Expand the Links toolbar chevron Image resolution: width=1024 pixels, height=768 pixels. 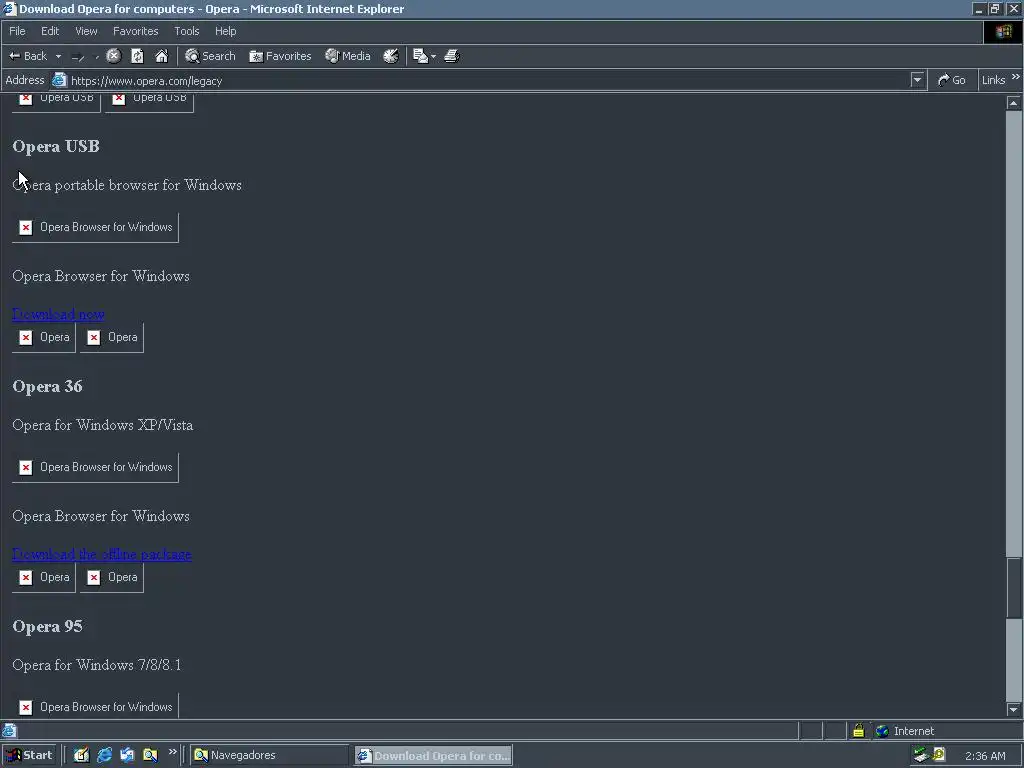1016,77
